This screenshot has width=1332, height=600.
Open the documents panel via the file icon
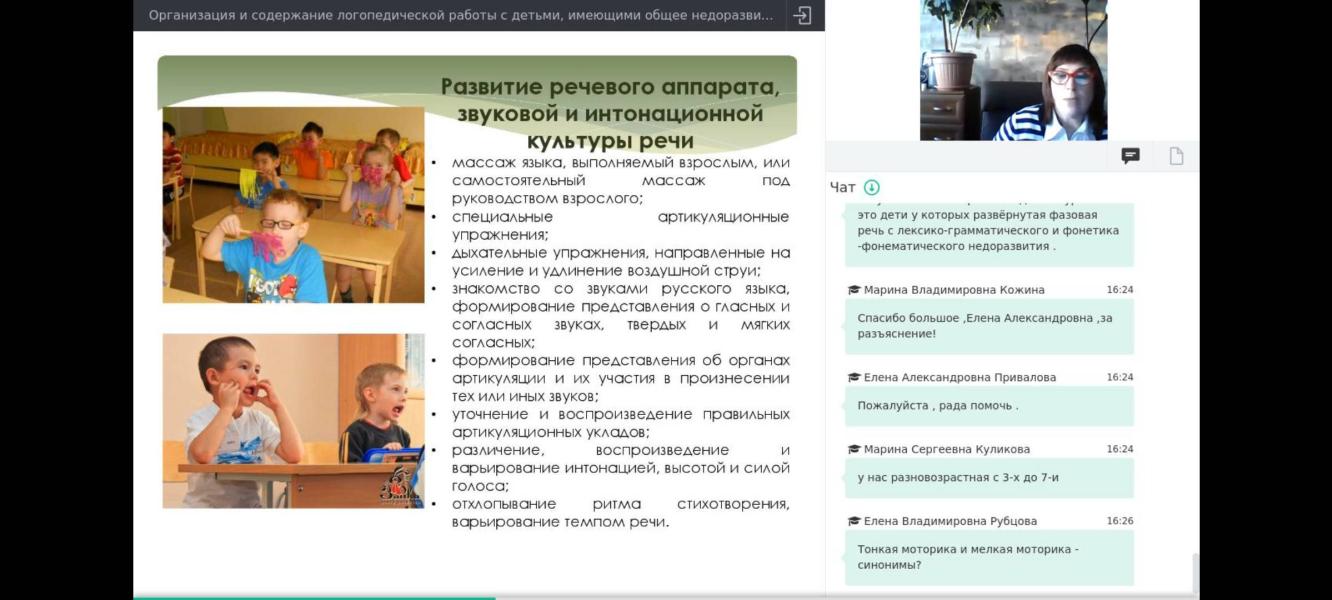(1175, 156)
